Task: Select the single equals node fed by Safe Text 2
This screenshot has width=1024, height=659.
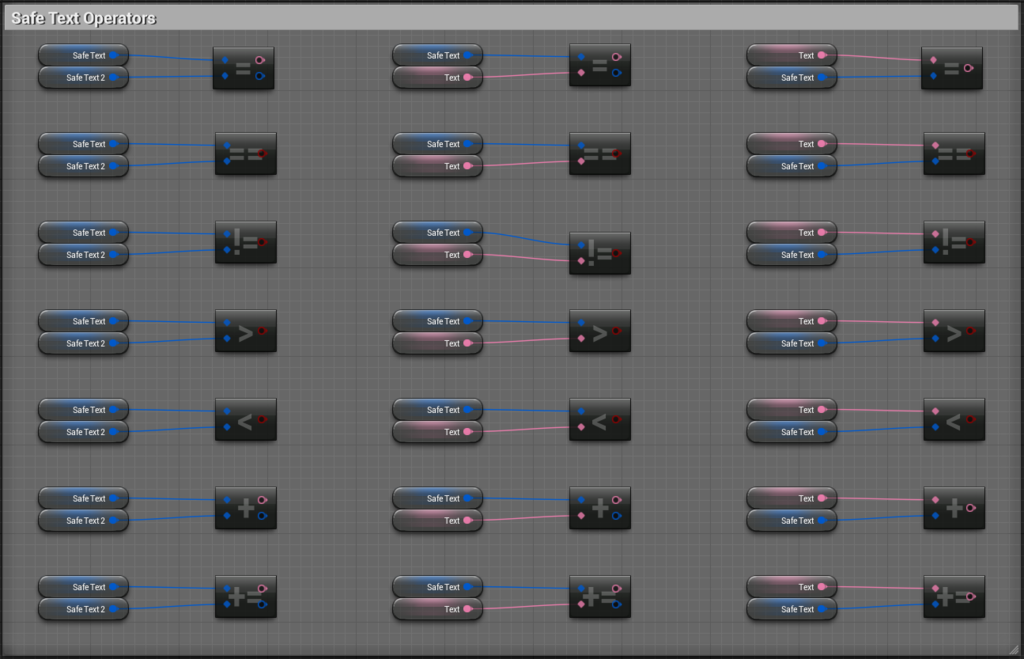Action: pos(243,68)
